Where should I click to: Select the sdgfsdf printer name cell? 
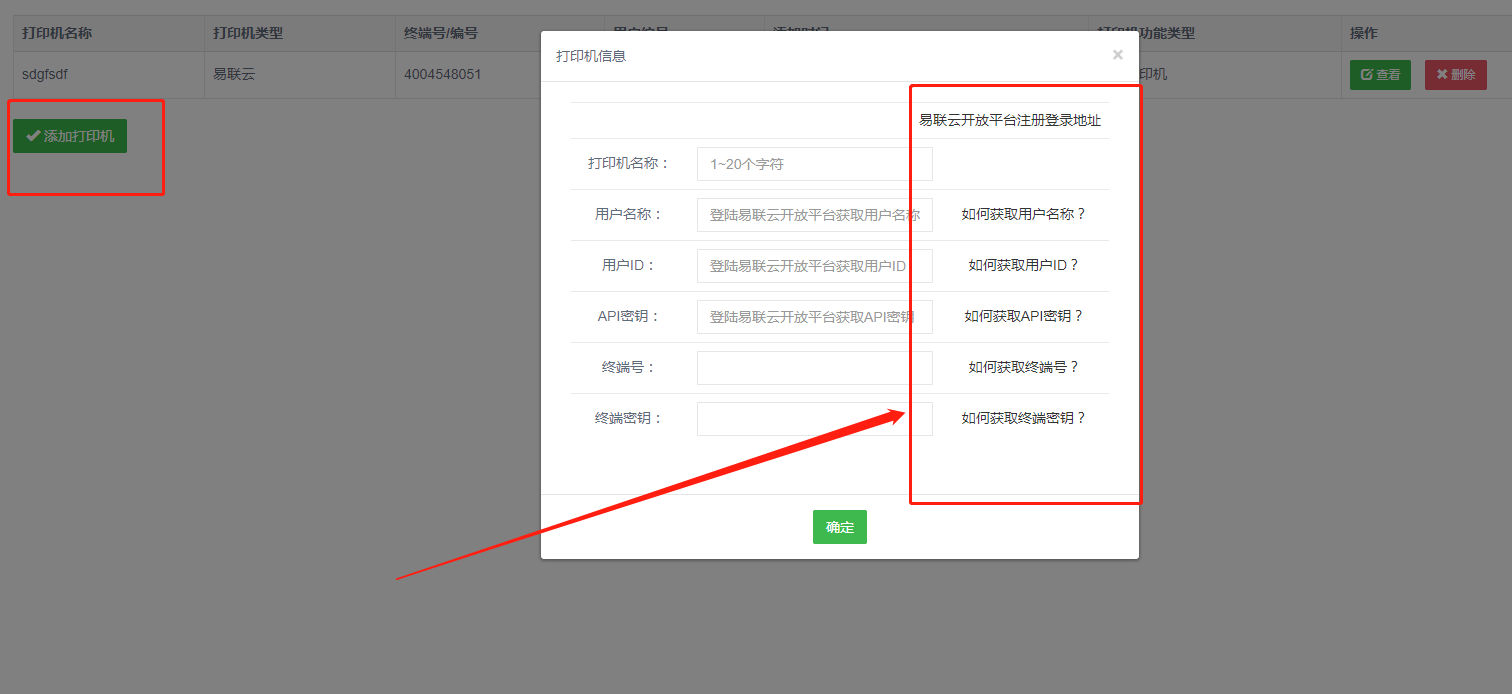(x=45, y=74)
